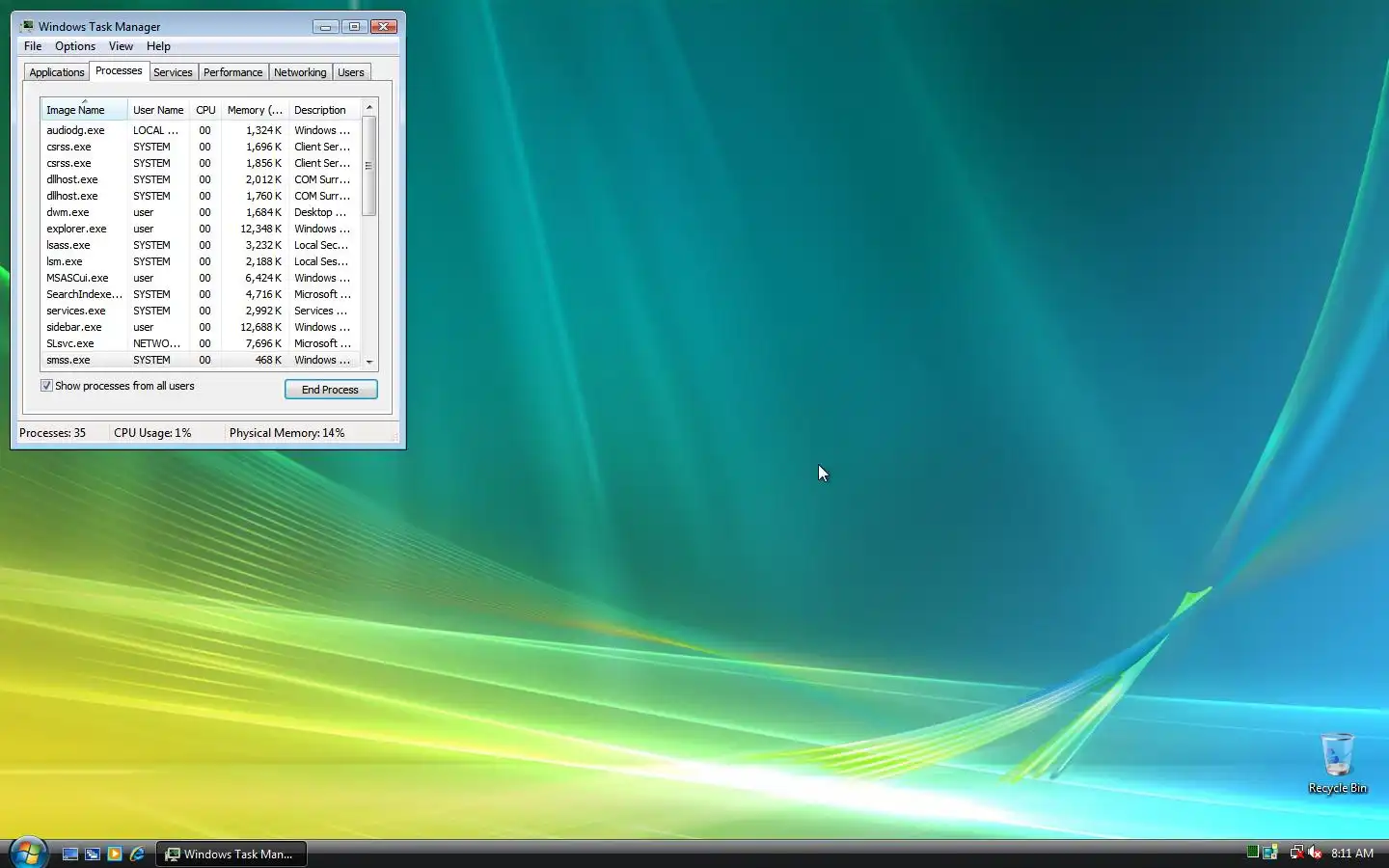Select the SearchIndexer process row
1389x868 pixels.
point(201,294)
